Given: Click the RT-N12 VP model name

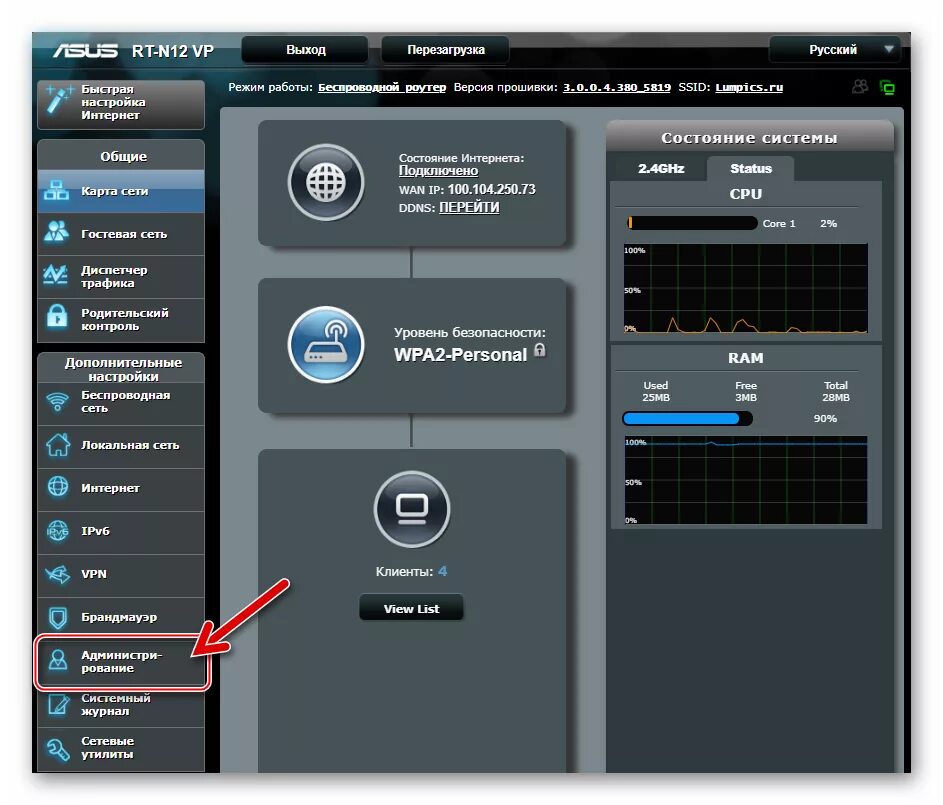Looking at the screenshot, I should (x=173, y=51).
